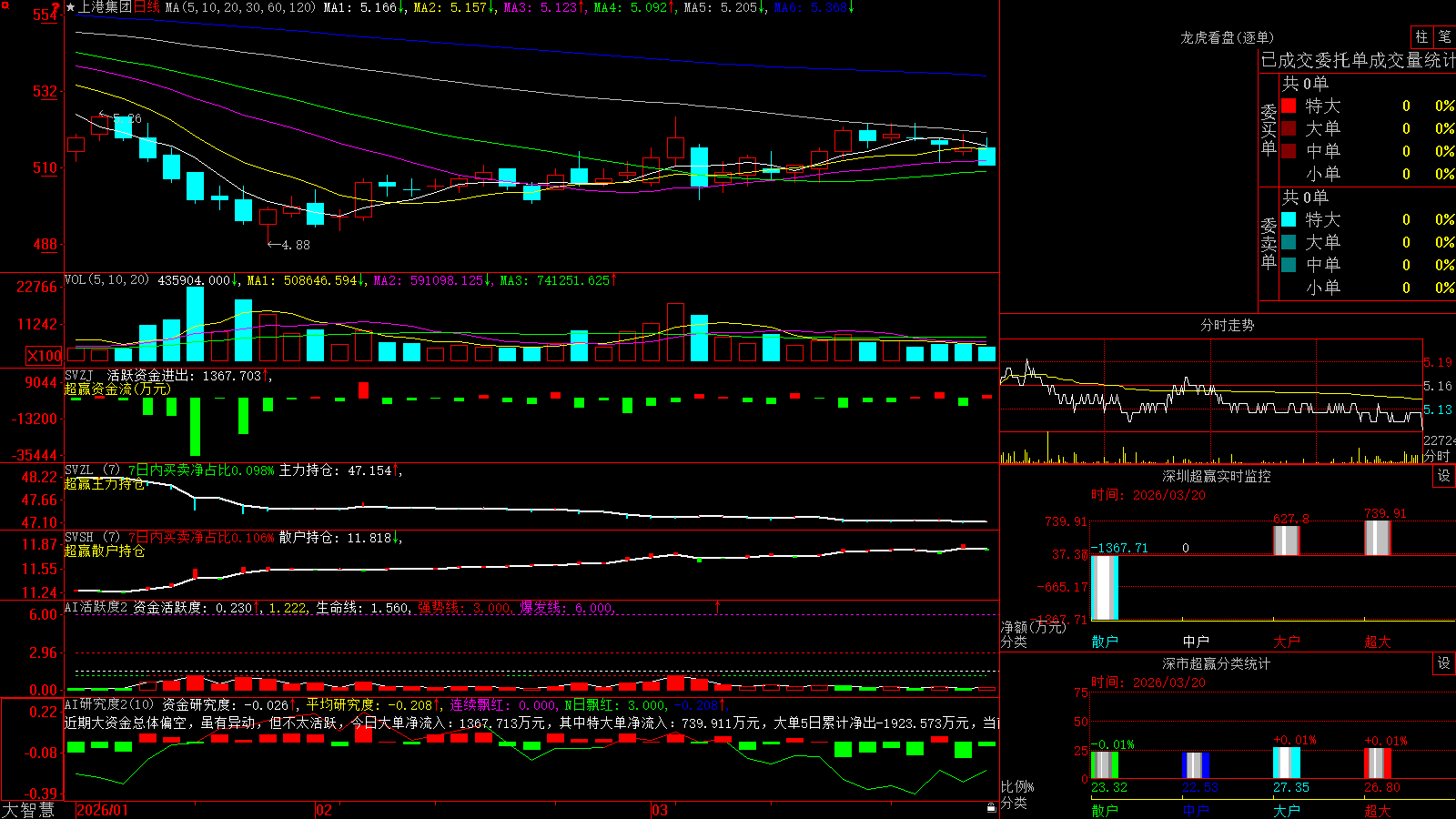
Task: Click the AI研究度2(10) indicator label
Action: [x=110, y=704]
